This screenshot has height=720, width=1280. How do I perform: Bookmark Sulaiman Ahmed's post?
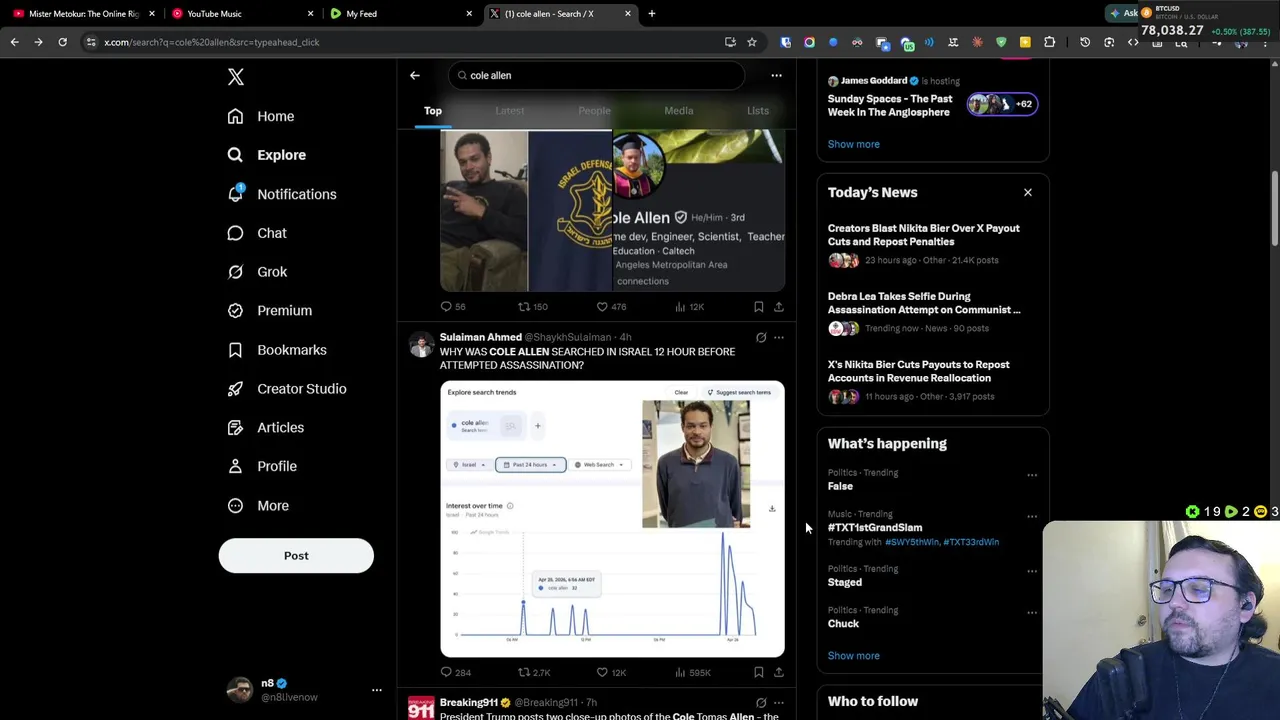[x=759, y=673]
